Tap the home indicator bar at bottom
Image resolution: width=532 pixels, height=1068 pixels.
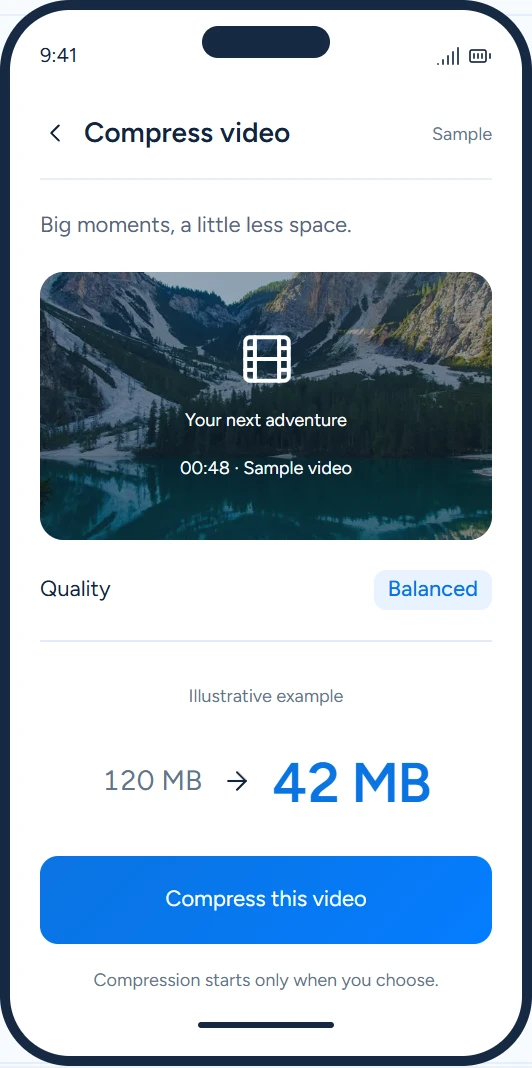[x=266, y=1024]
